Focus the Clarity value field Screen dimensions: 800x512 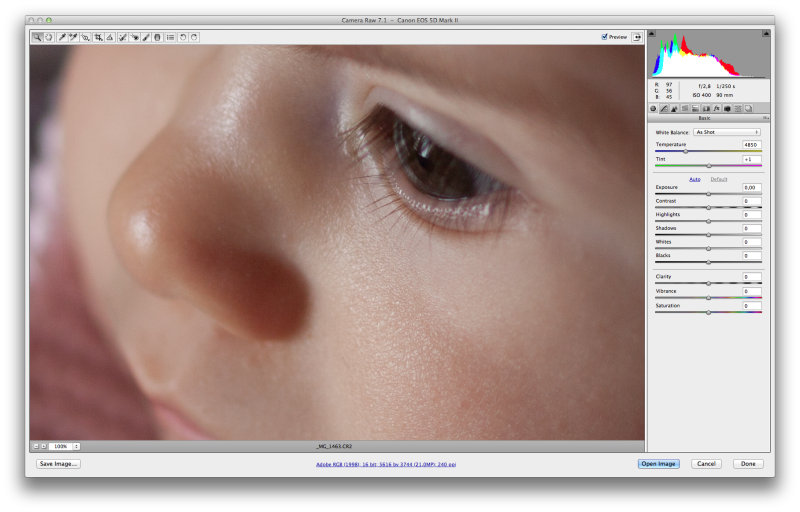click(x=752, y=276)
